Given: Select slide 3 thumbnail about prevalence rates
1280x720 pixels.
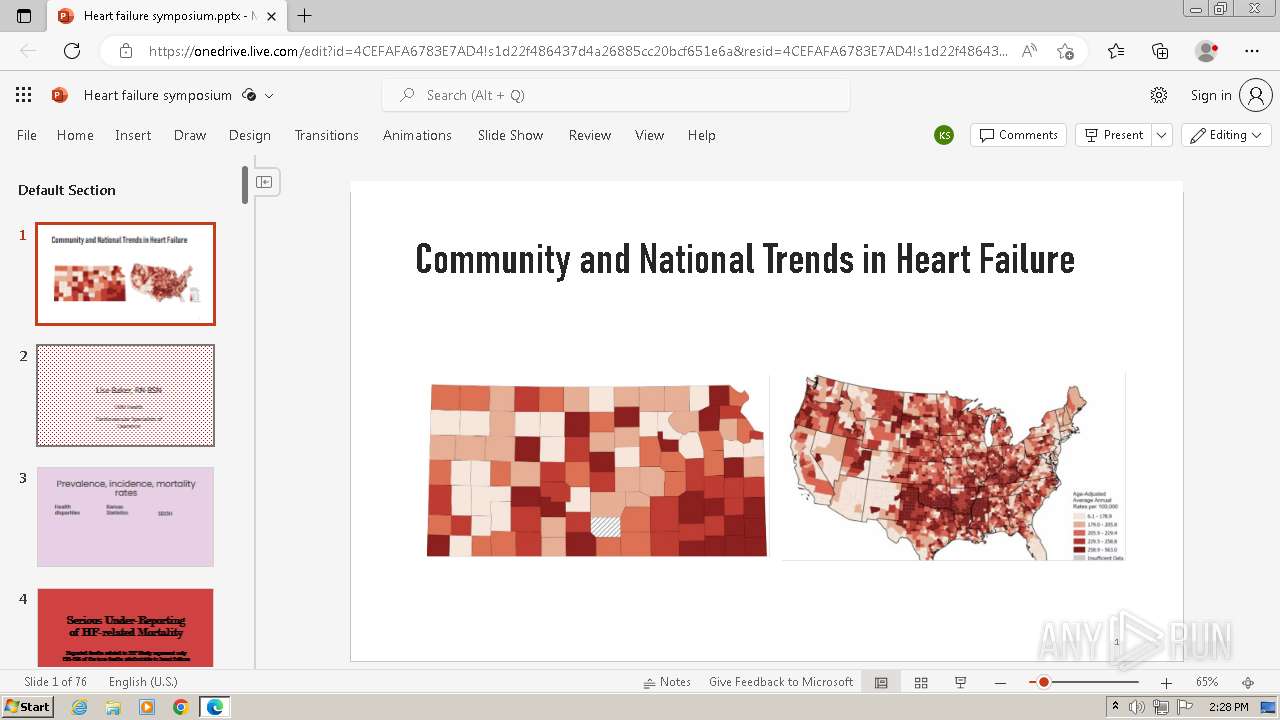Looking at the screenshot, I should [x=125, y=517].
